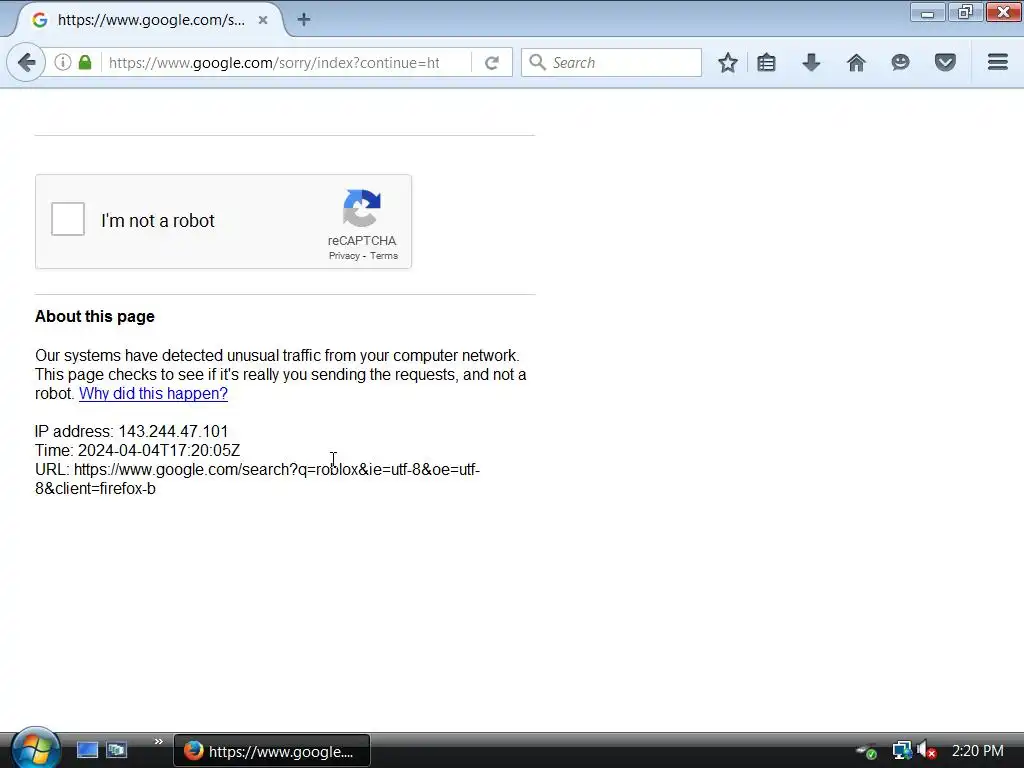Go back with the browser Back arrow
This screenshot has width=1024, height=768.
(x=26, y=63)
